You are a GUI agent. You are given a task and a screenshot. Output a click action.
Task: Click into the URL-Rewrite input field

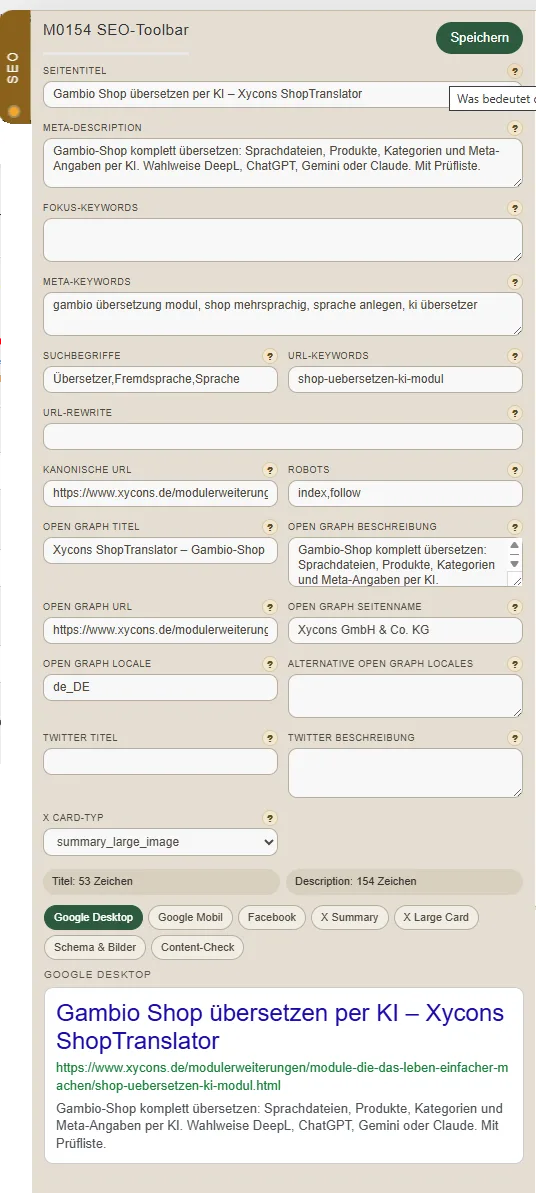(283, 437)
